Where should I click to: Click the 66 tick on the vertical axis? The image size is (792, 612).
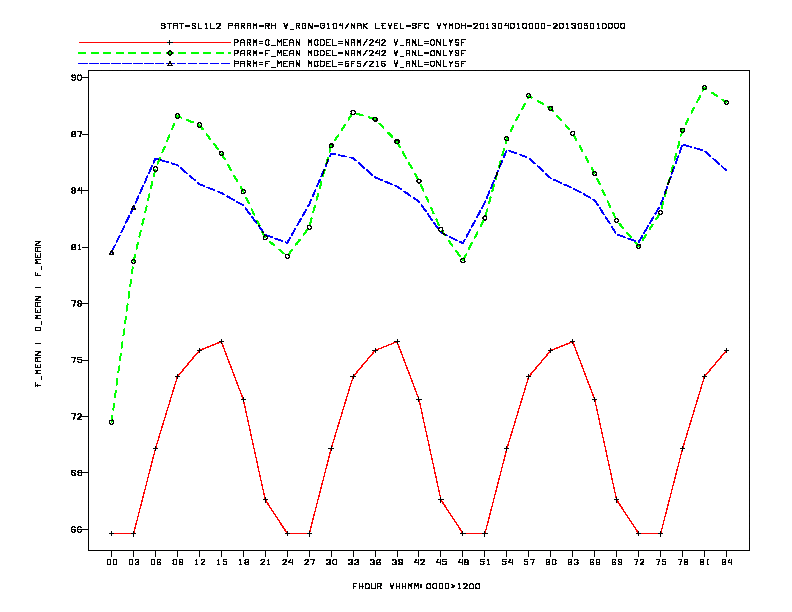(x=76, y=529)
